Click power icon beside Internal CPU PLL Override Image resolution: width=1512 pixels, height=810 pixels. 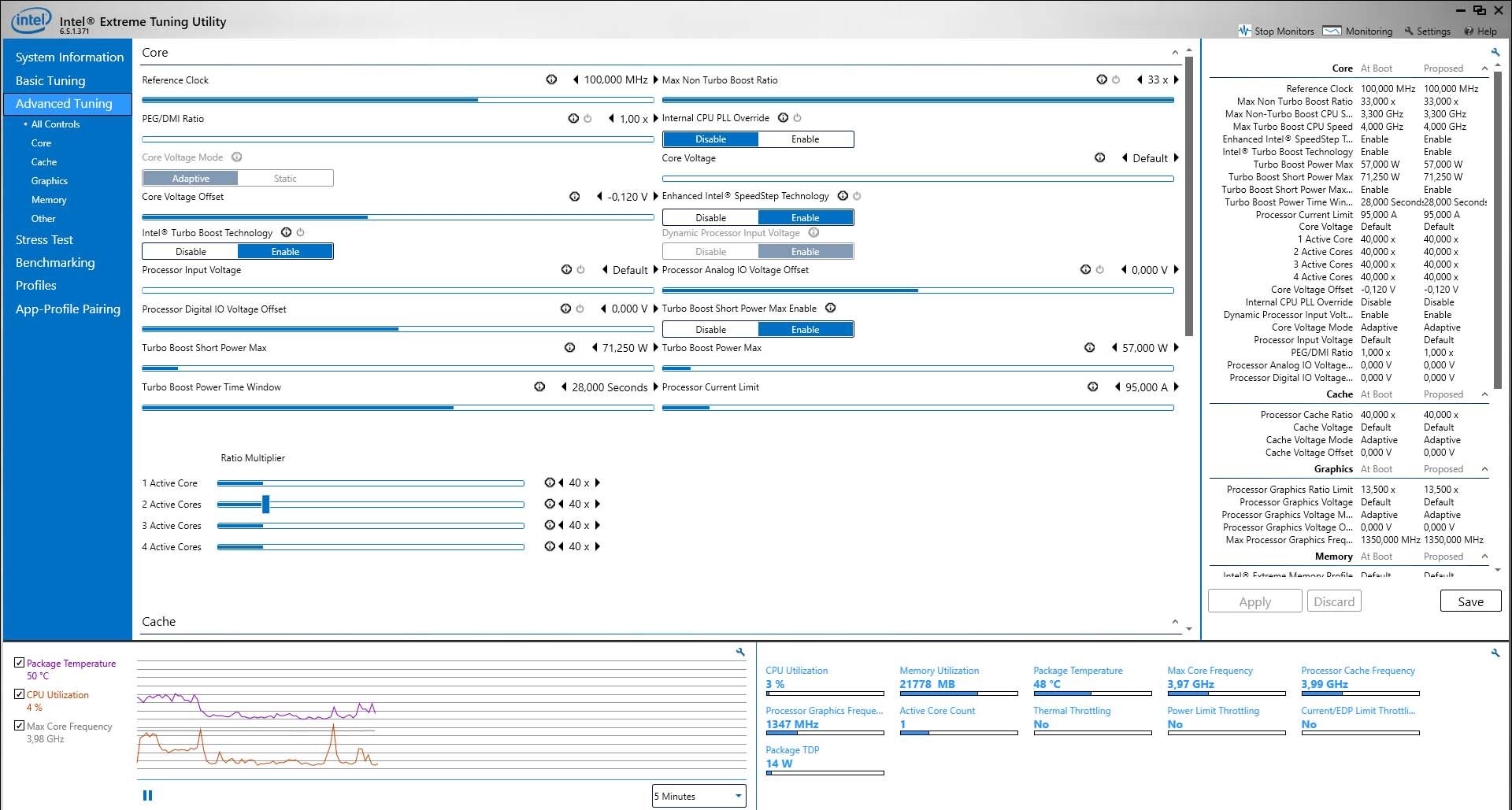click(x=797, y=117)
